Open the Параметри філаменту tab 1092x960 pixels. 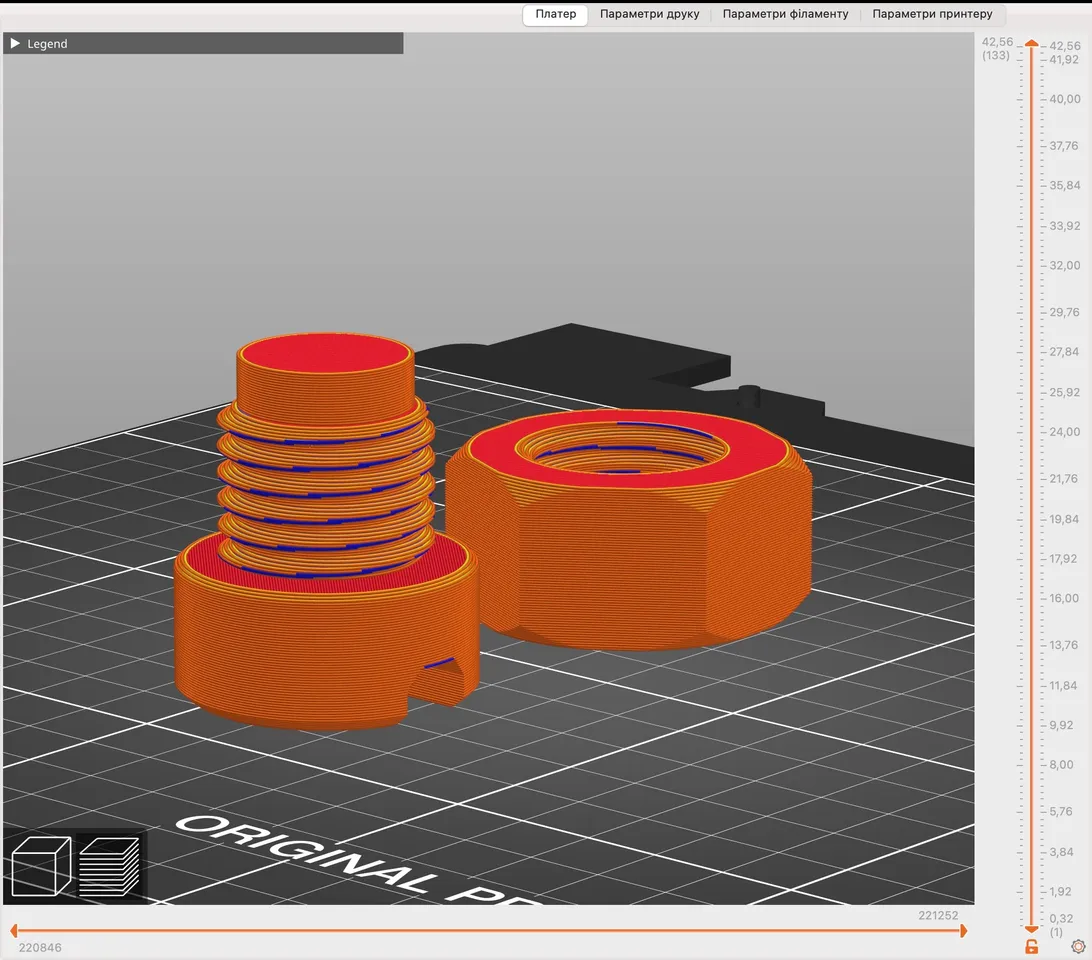(786, 14)
